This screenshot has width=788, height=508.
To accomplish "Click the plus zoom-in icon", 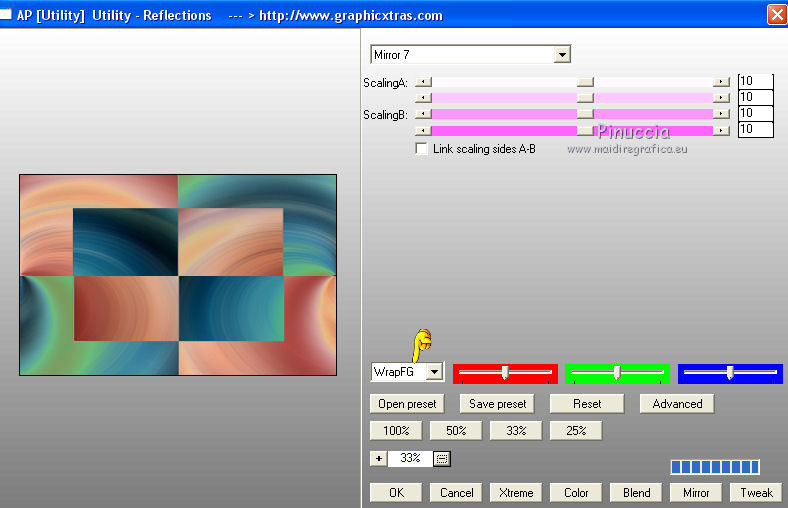I will pyautogui.click(x=378, y=458).
